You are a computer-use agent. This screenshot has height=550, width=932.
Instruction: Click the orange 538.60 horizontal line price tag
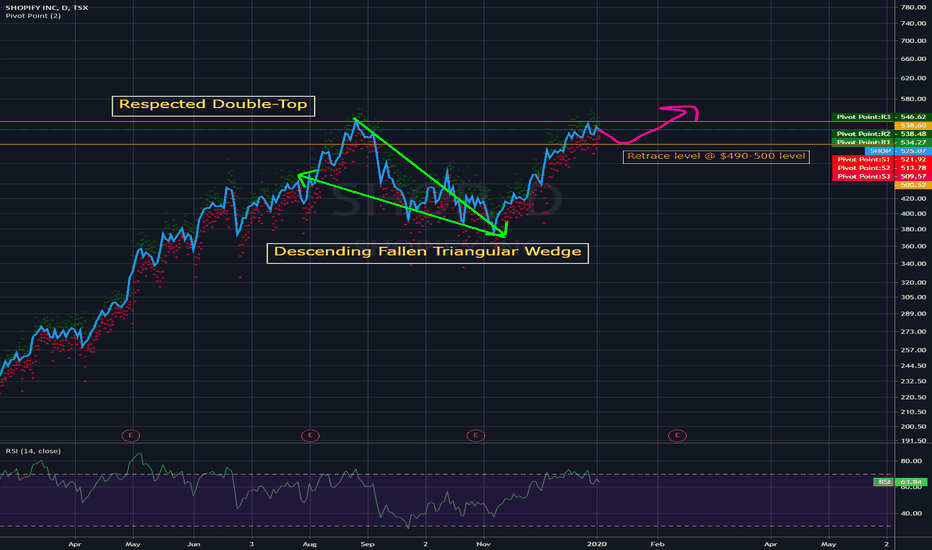(913, 125)
